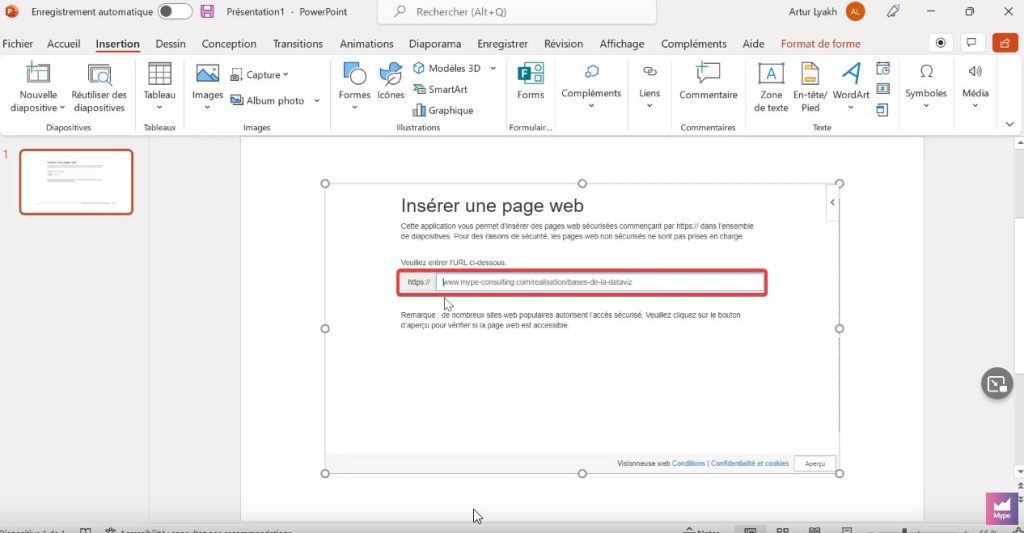Open the Aide tab

point(753,44)
